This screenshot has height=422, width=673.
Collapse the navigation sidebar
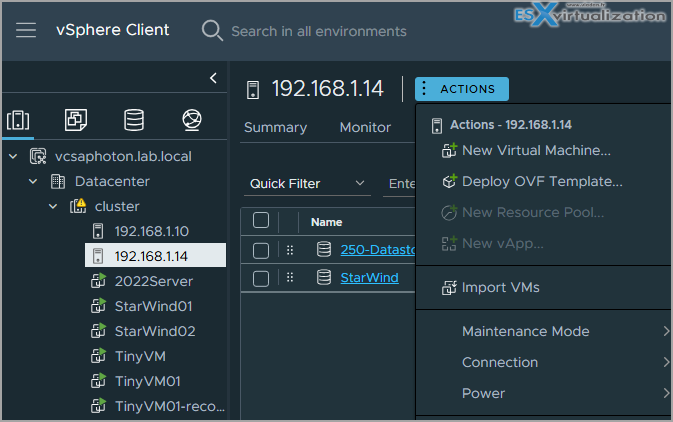213,78
